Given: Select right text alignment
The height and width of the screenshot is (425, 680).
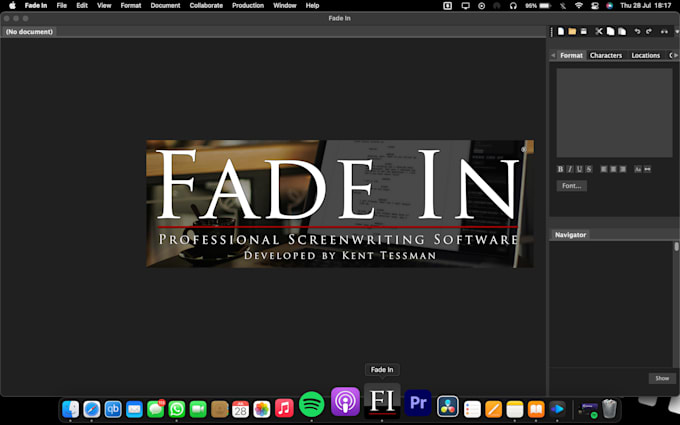Looking at the screenshot, I should (x=623, y=169).
